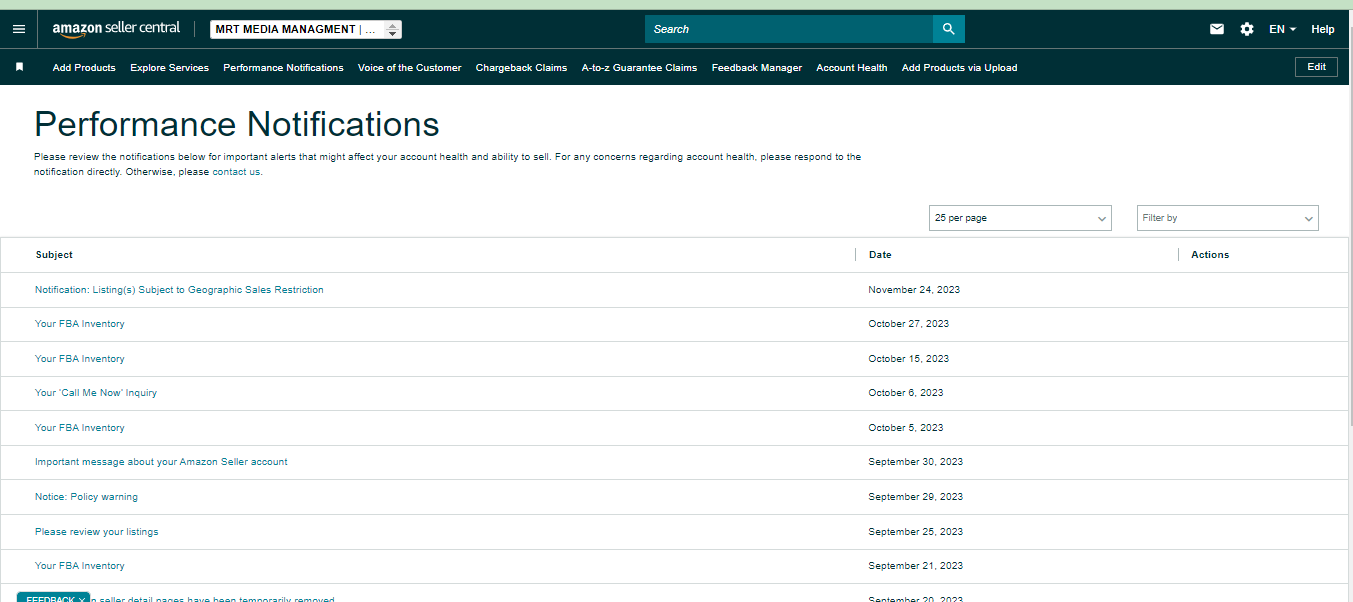The image size is (1353, 602).
Task: Click the Date column header
Action: point(880,255)
